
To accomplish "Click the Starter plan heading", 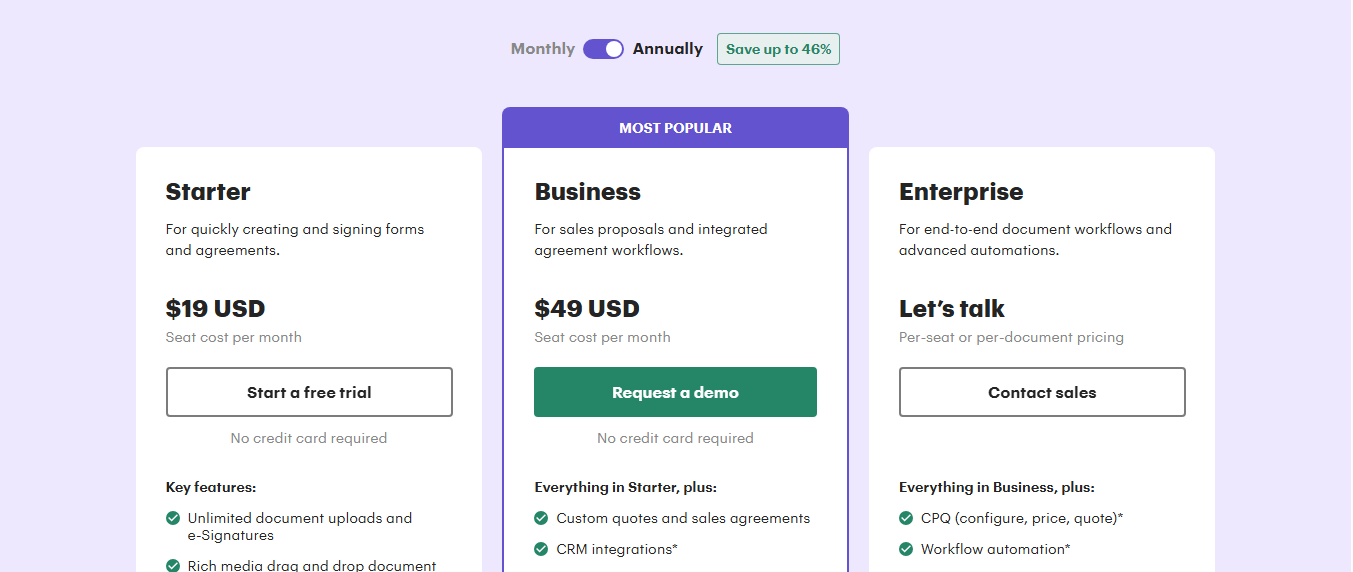I will [208, 192].
